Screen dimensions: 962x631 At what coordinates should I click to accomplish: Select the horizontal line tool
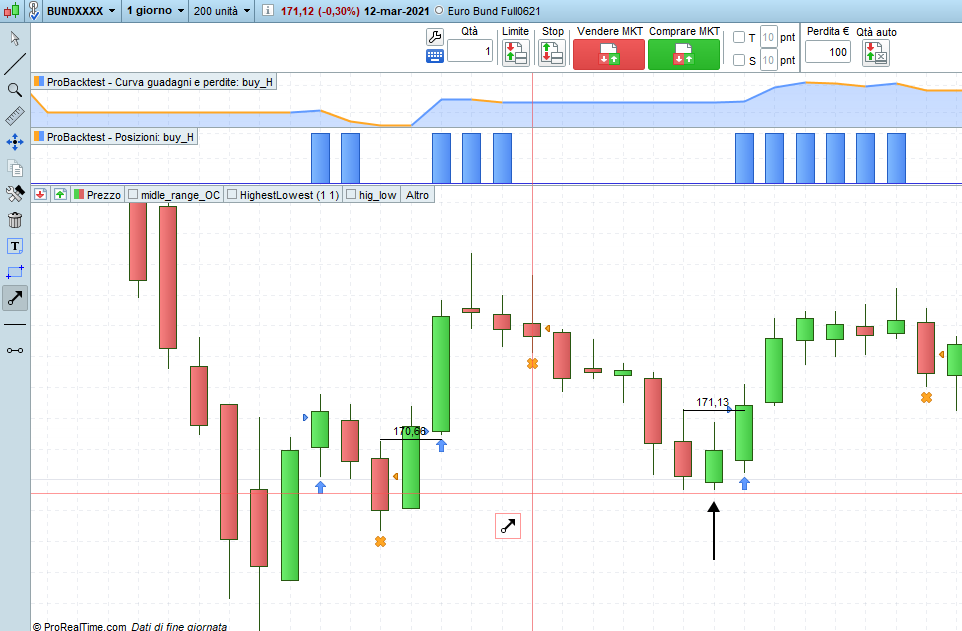(x=15, y=324)
